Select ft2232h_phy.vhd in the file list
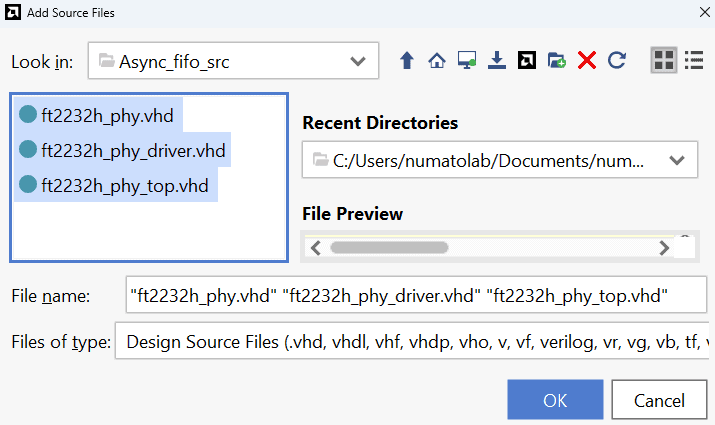The image size is (715, 425). point(107,116)
